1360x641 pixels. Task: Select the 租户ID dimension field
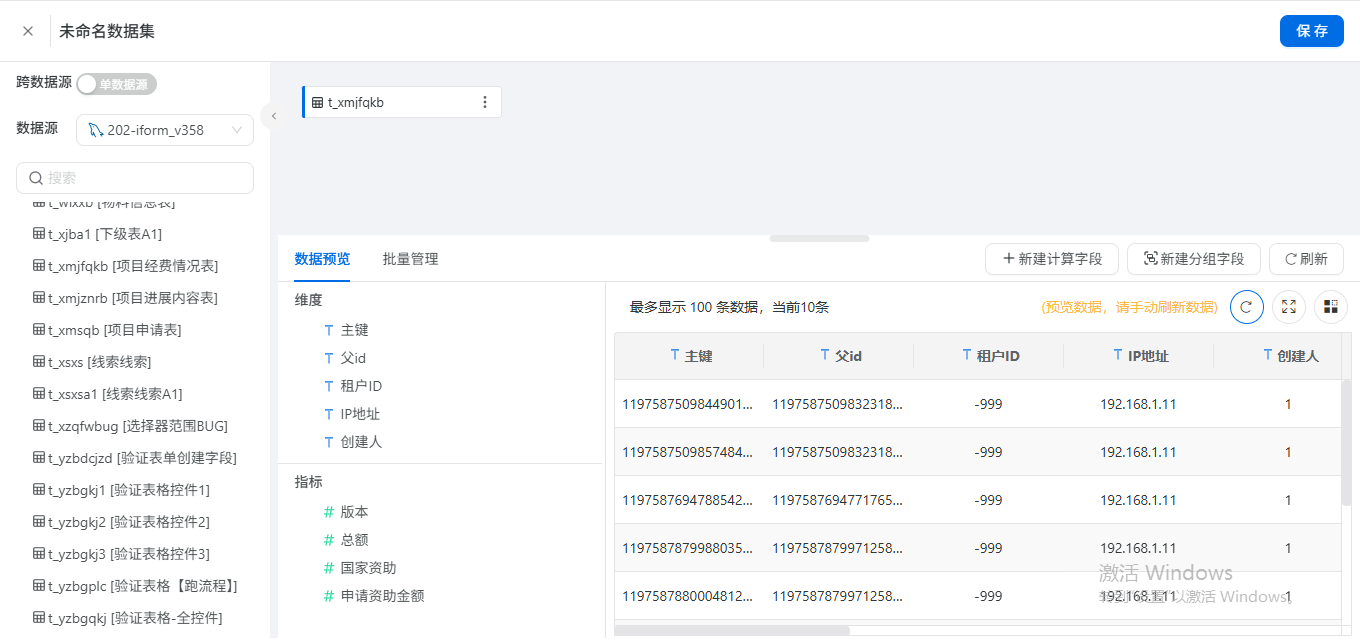point(361,386)
